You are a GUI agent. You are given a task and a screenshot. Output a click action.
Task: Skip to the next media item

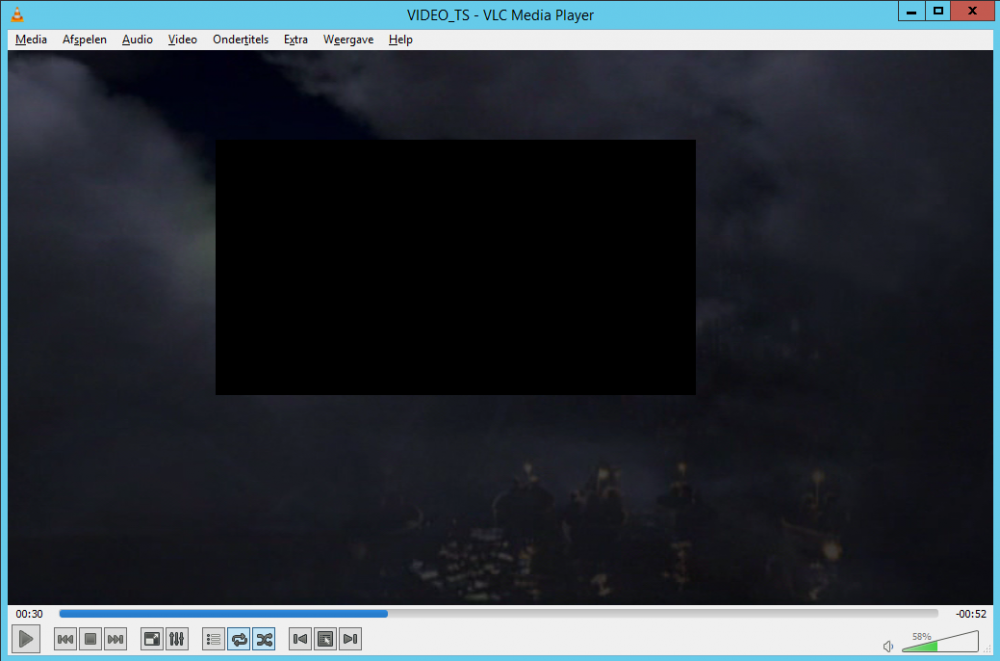(115, 639)
